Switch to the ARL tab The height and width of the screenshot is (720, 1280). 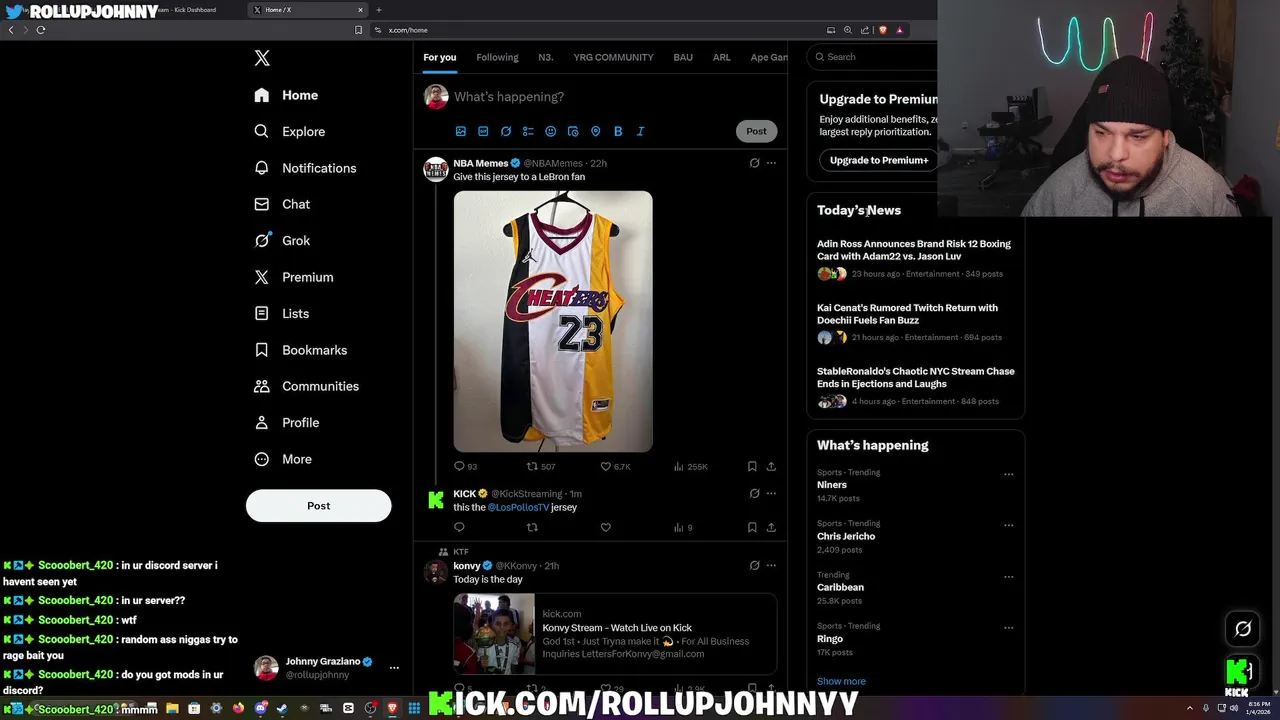click(721, 57)
